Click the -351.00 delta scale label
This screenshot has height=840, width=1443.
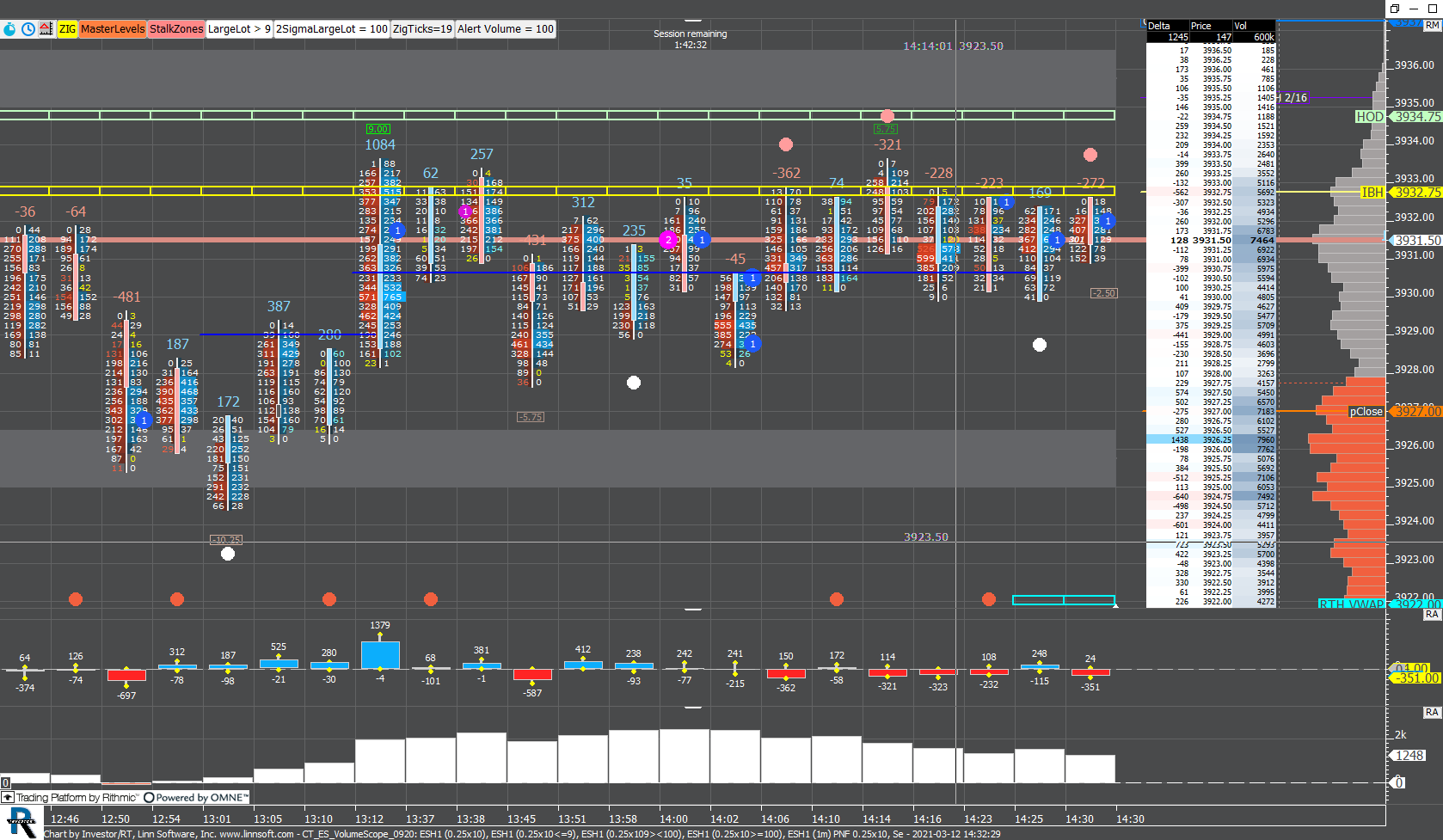pyautogui.click(x=1416, y=678)
